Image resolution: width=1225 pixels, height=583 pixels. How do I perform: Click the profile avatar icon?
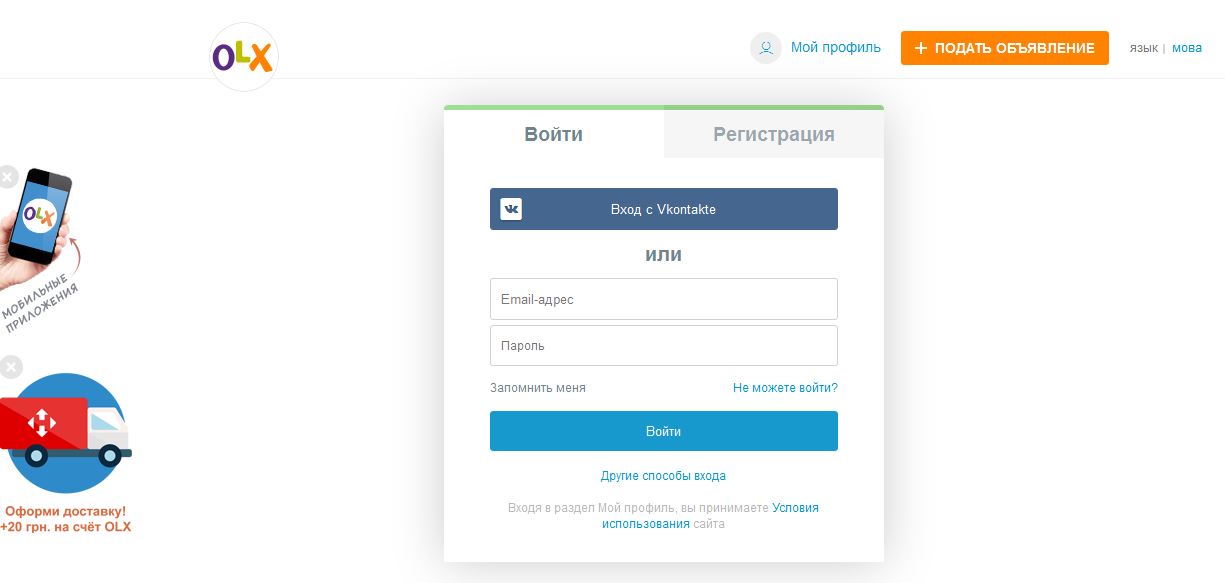click(766, 48)
